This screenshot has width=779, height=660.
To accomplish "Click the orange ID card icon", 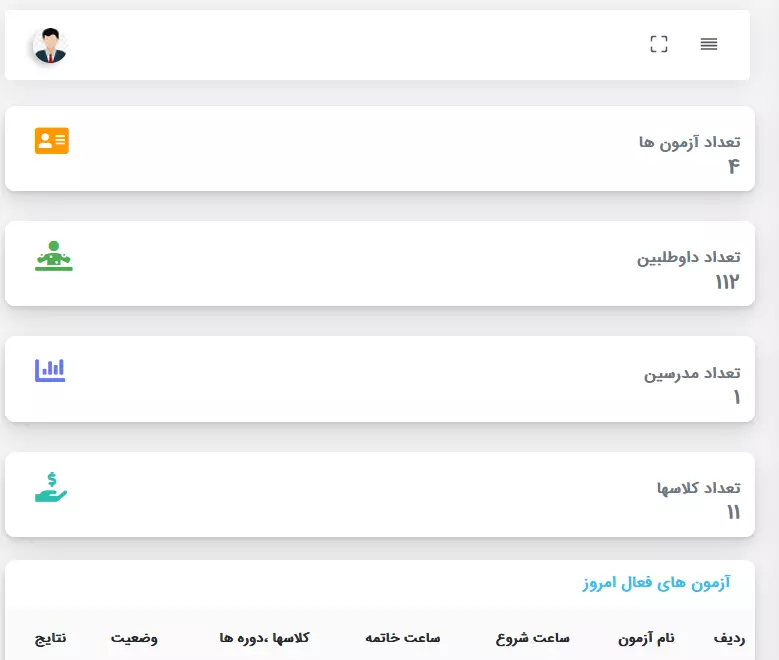I will point(52,141).
